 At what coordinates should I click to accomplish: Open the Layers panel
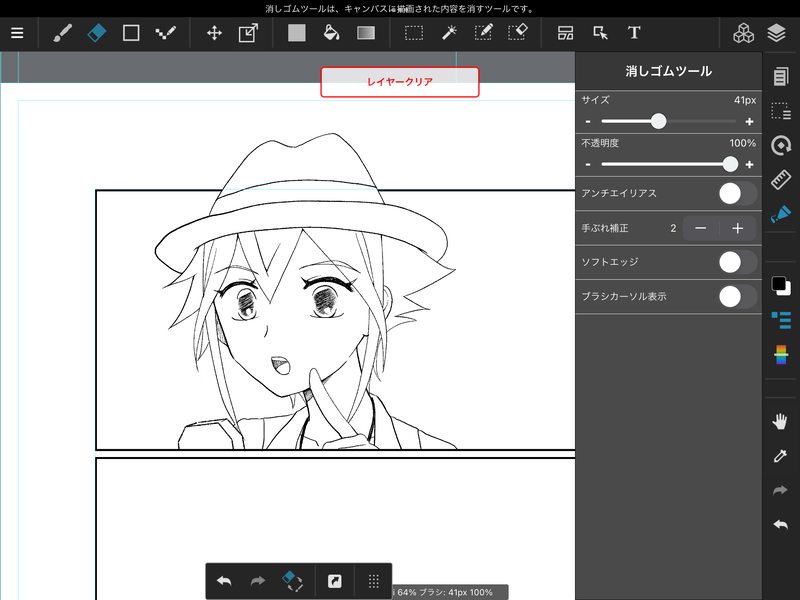777,33
